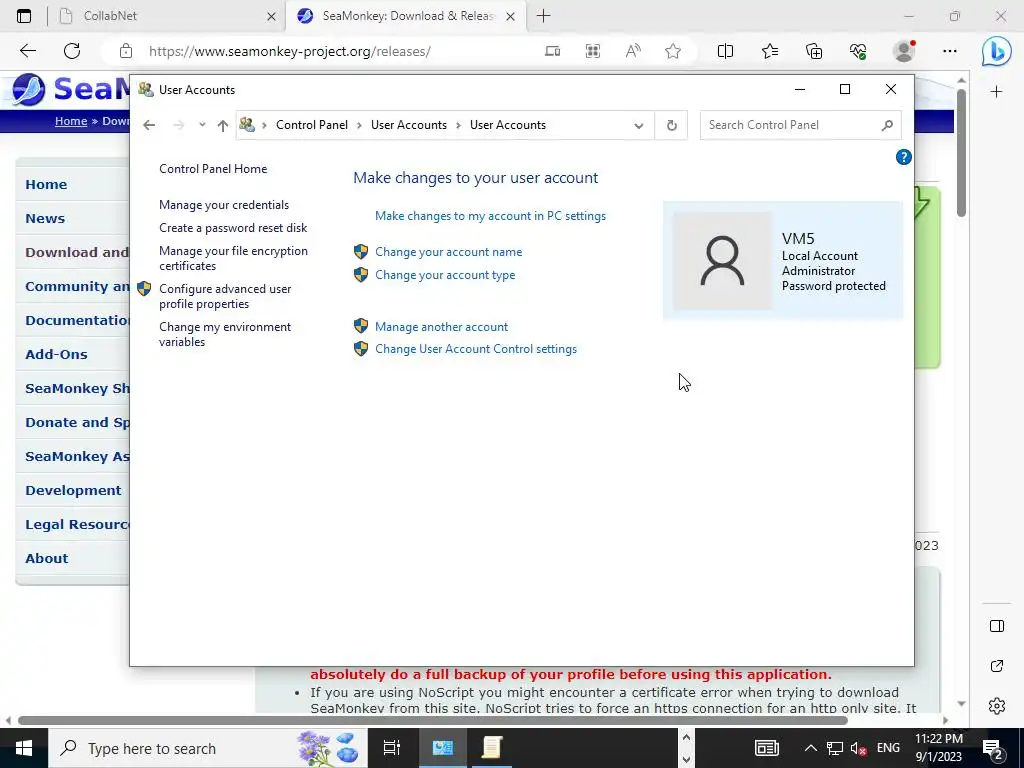Close the CollabNet tab
Viewport: 1024px width, 768px height.
point(271,16)
